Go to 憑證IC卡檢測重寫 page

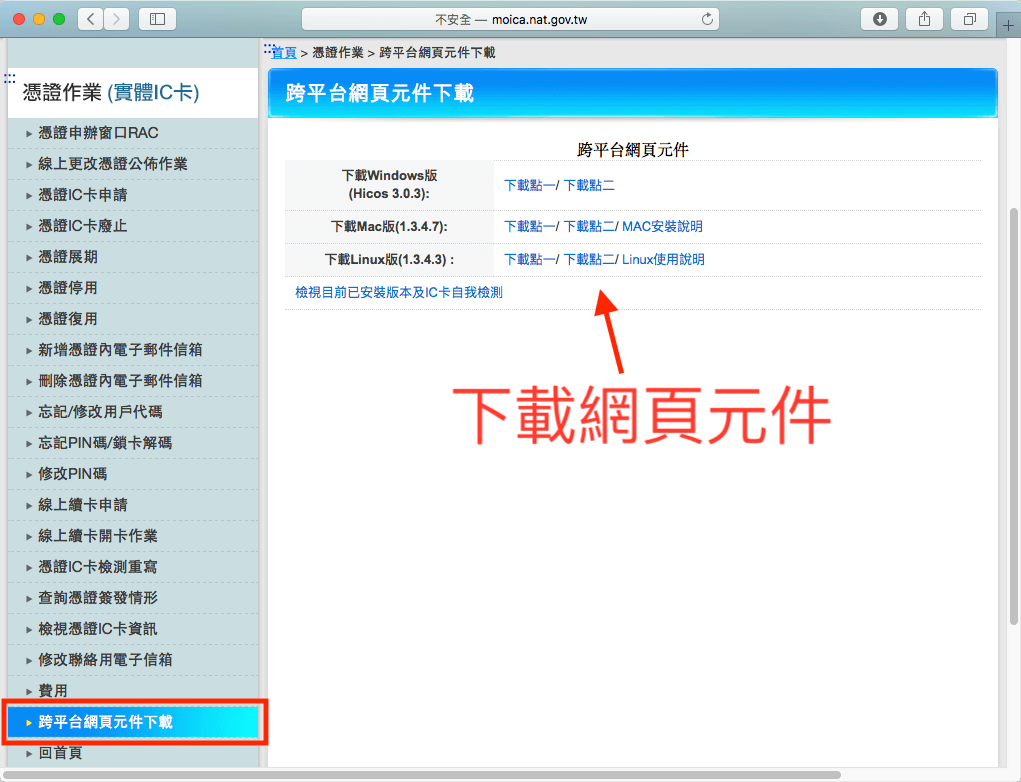click(x=98, y=567)
